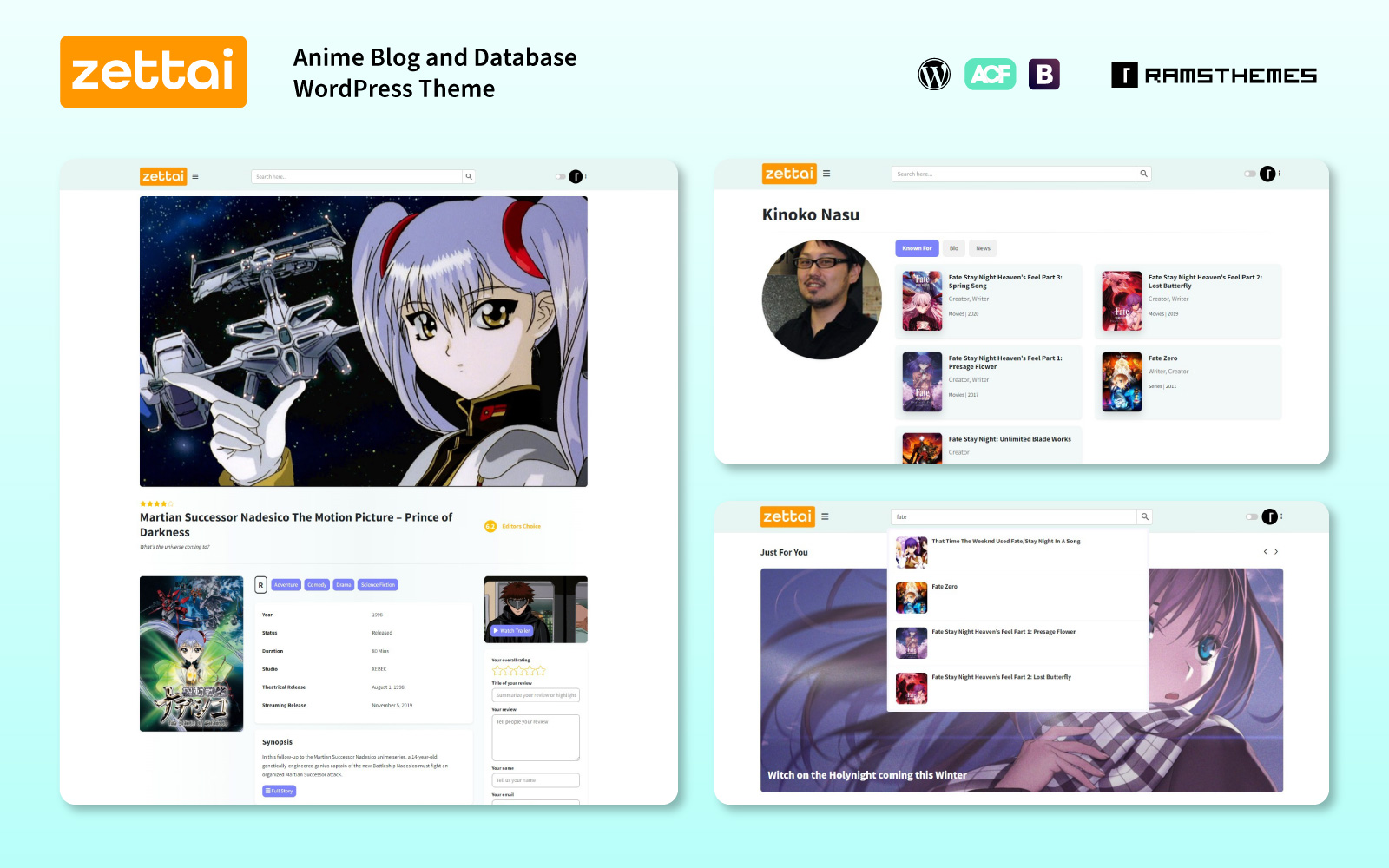Viewport: 1389px width, 868px height.
Task: Click the 6.2 score badge
Action: [490, 526]
